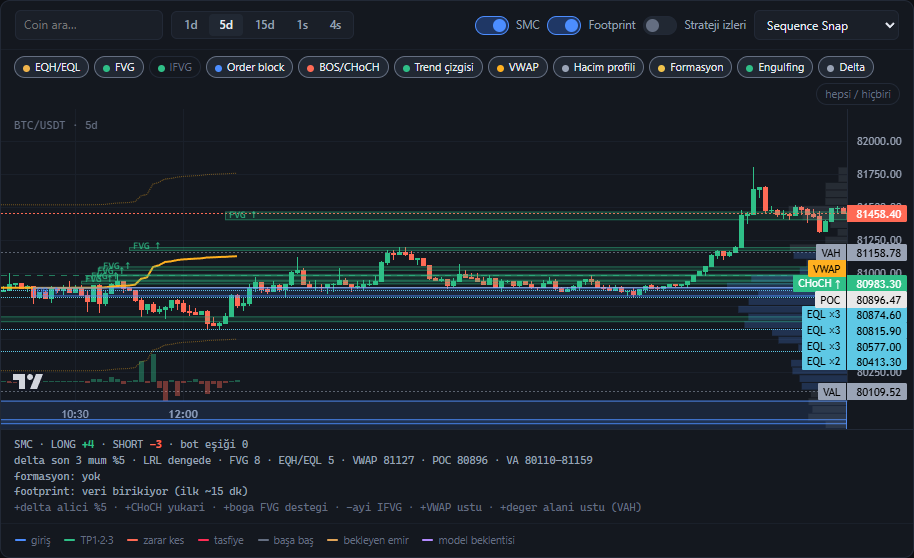Viewport: 914px width, 558px height.
Task: Click the zarar kes legend entry
Action: pyautogui.click(x=156, y=541)
